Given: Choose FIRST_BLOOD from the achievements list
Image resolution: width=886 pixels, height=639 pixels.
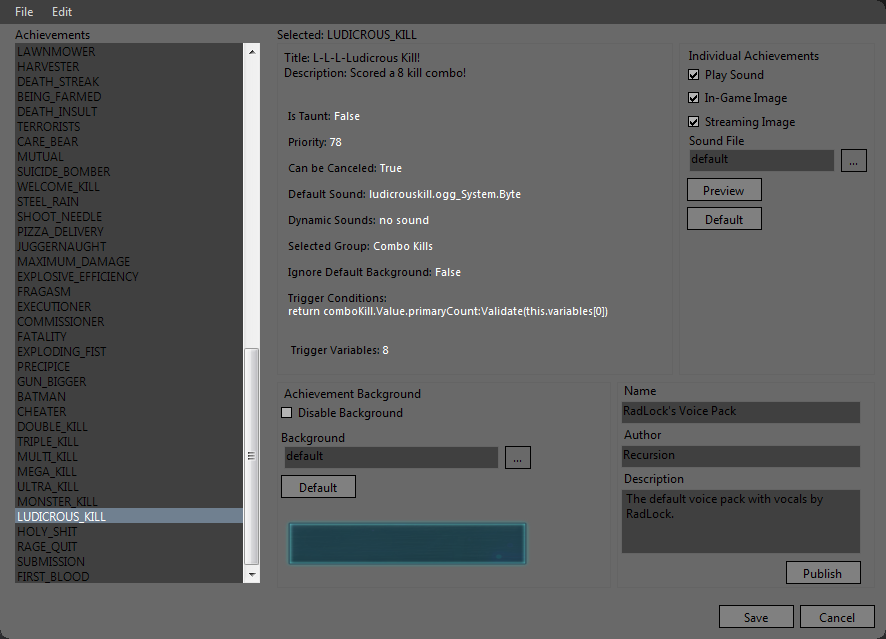Looking at the screenshot, I should click(53, 576).
